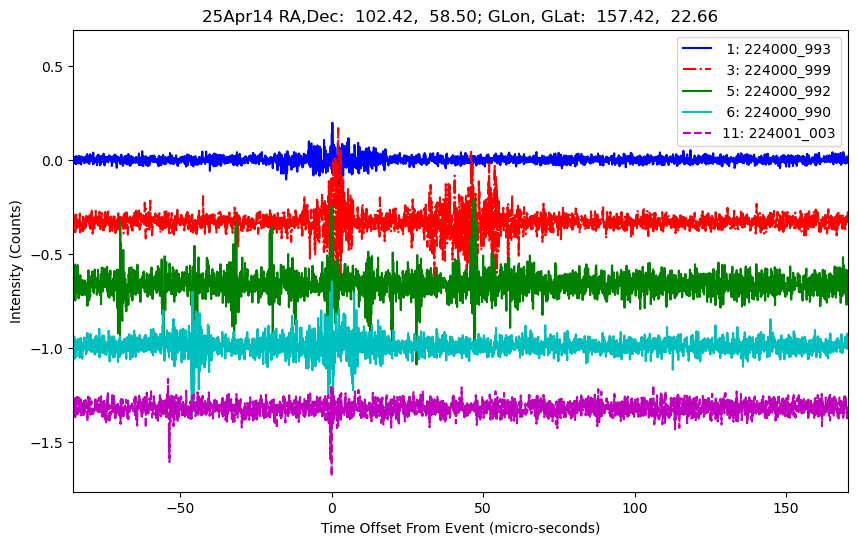858x545 pixels.
Task: Click the magenta dashed line sample in the legend
Action: point(697,132)
